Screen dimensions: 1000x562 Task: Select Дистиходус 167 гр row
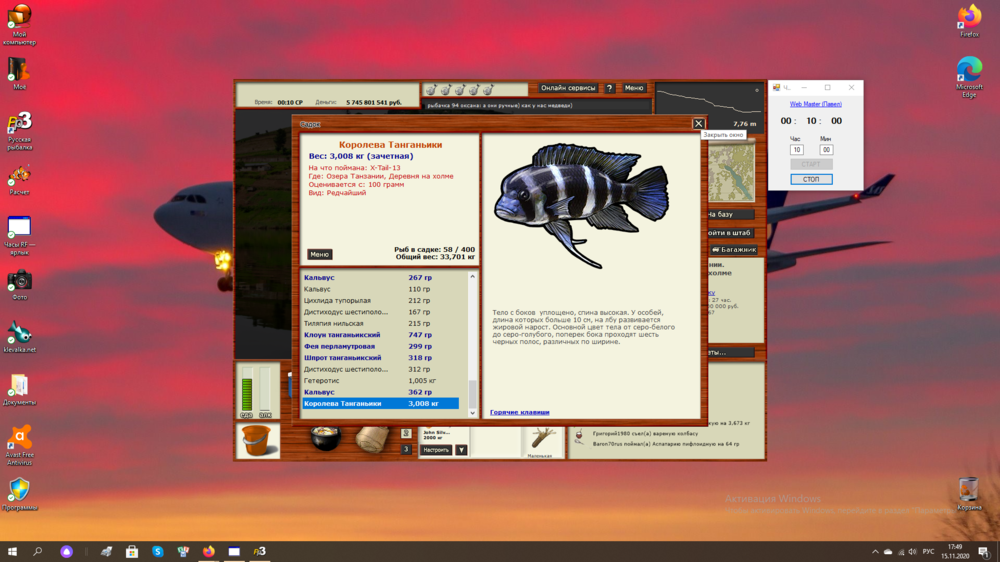pyautogui.click(x=380, y=312)
